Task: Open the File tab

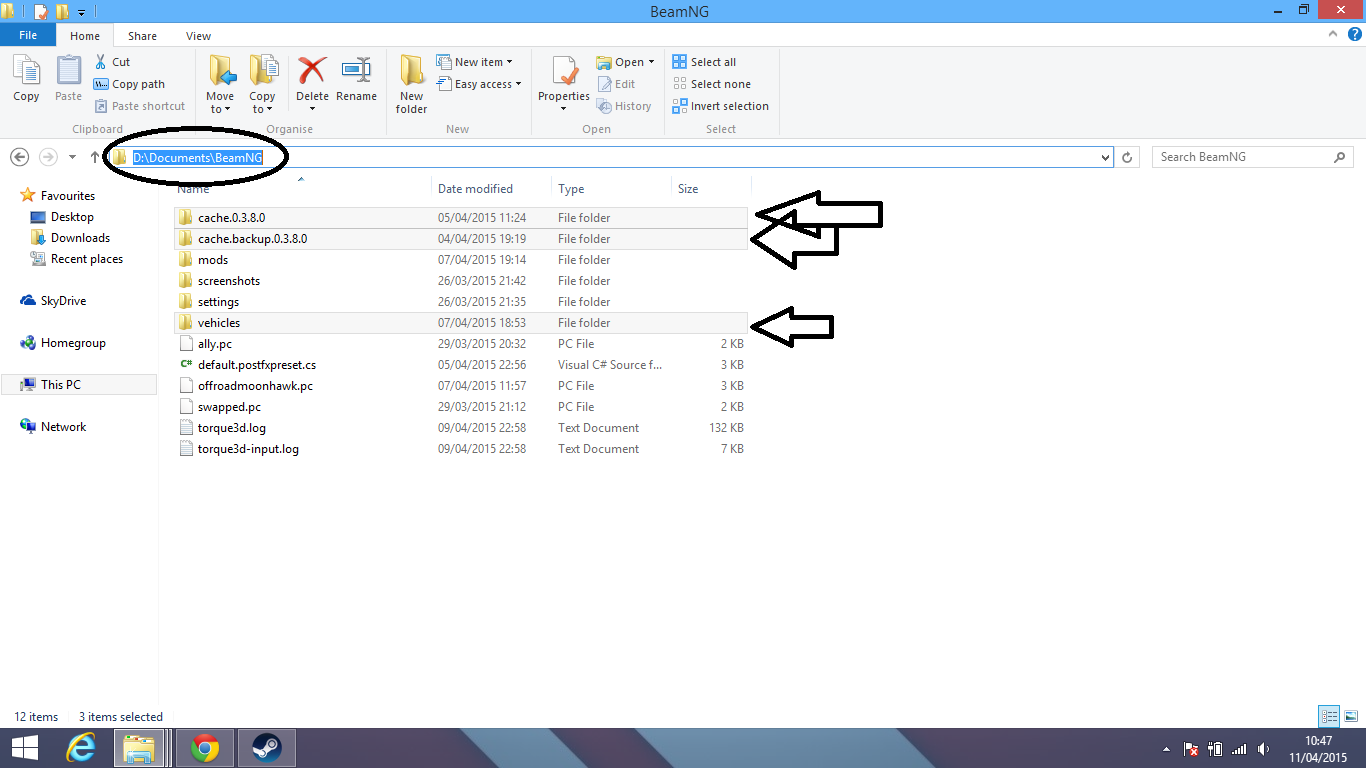Action: pos(28,35)
